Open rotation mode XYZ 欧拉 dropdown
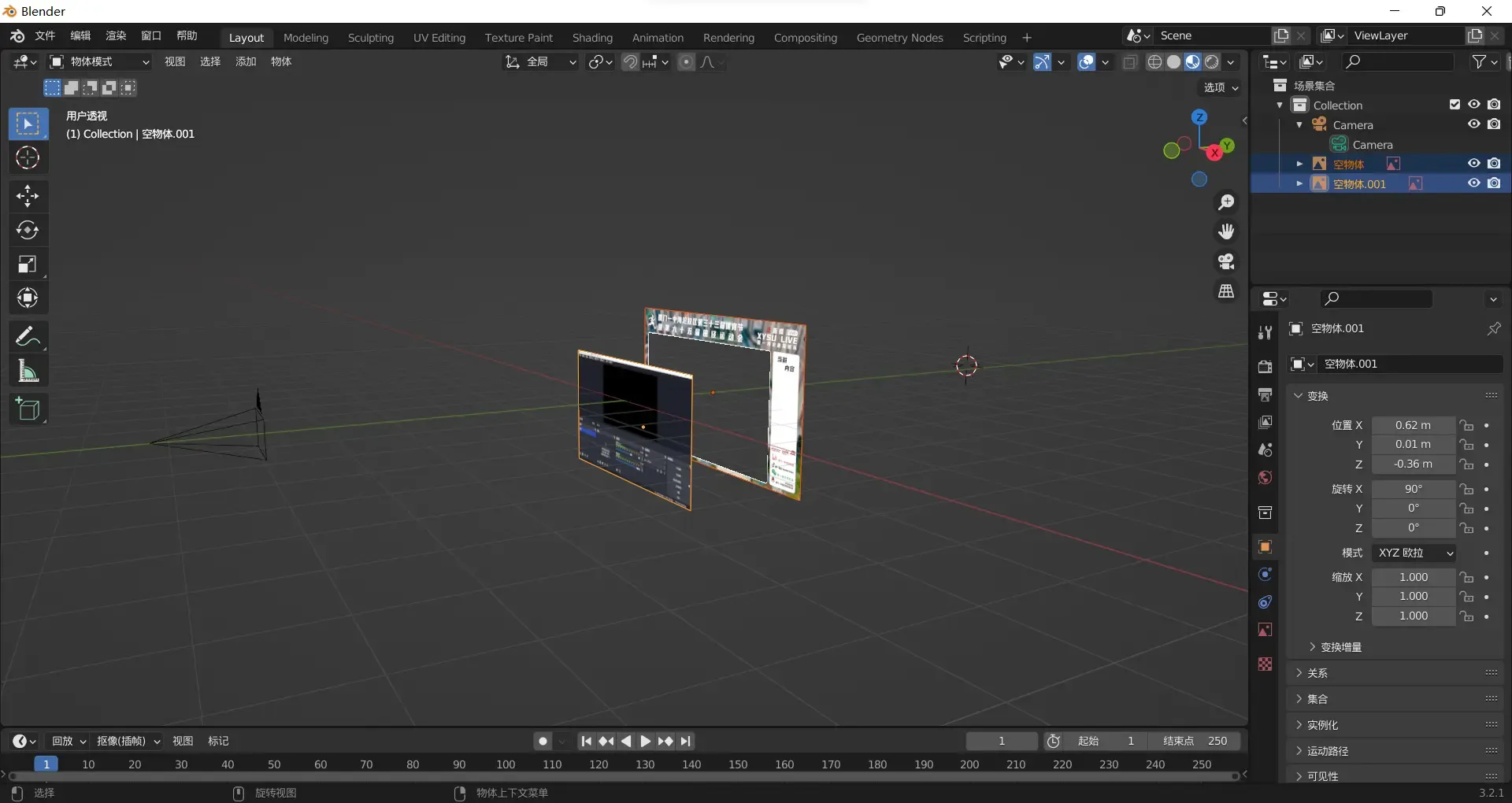This screenshot has width=1512, height=803. (1414, 553)
